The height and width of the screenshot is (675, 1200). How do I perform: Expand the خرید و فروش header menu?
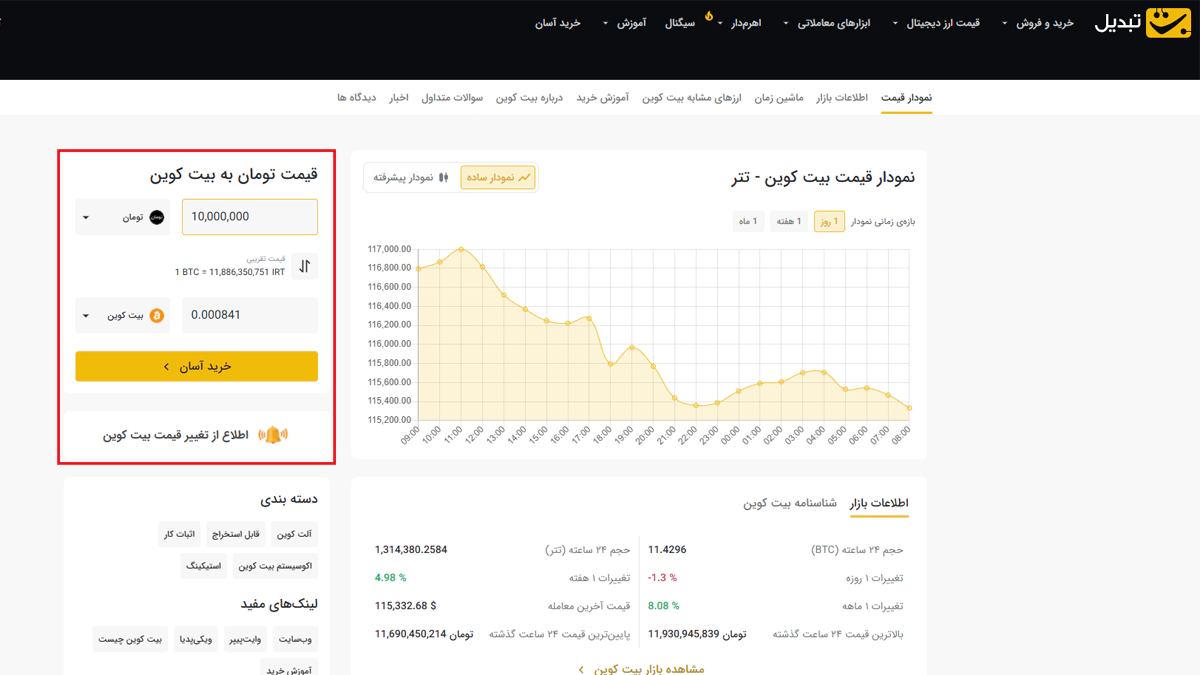tap(1038, 23)
